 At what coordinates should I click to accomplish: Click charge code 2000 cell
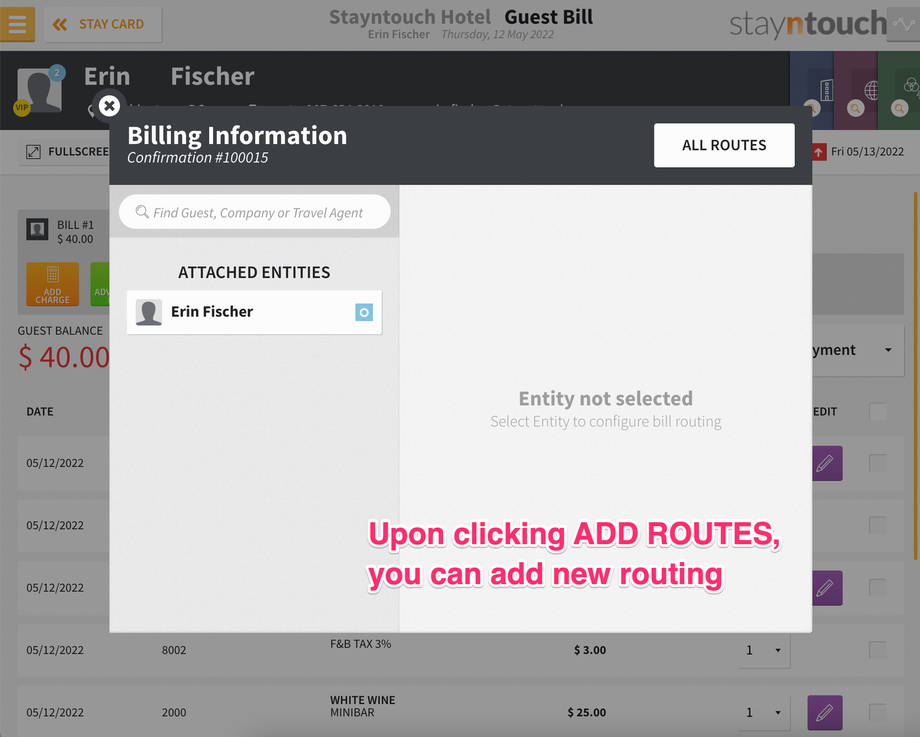pos(174,712)
